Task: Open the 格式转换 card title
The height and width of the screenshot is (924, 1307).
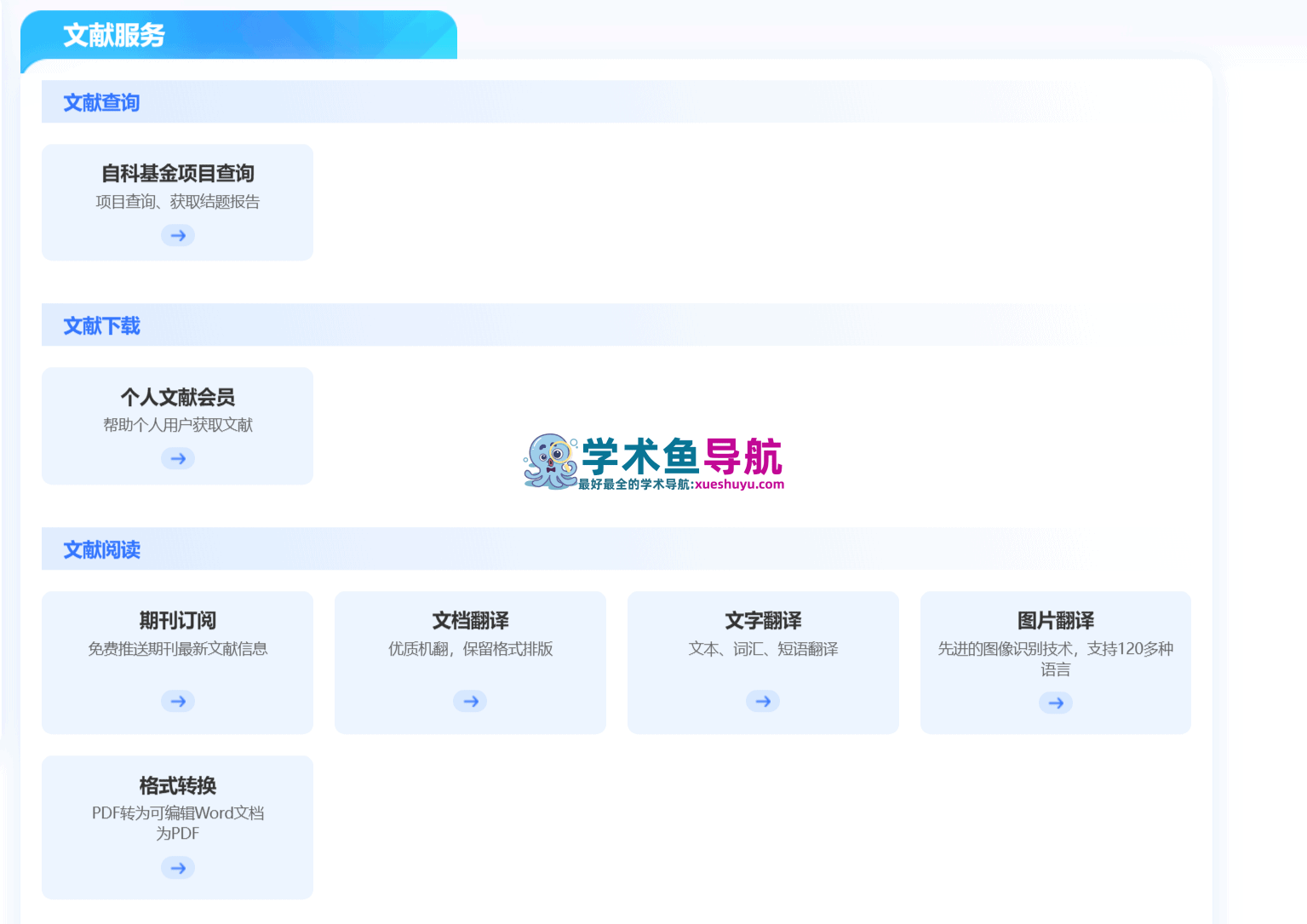Action: click(x=178, y=785)
